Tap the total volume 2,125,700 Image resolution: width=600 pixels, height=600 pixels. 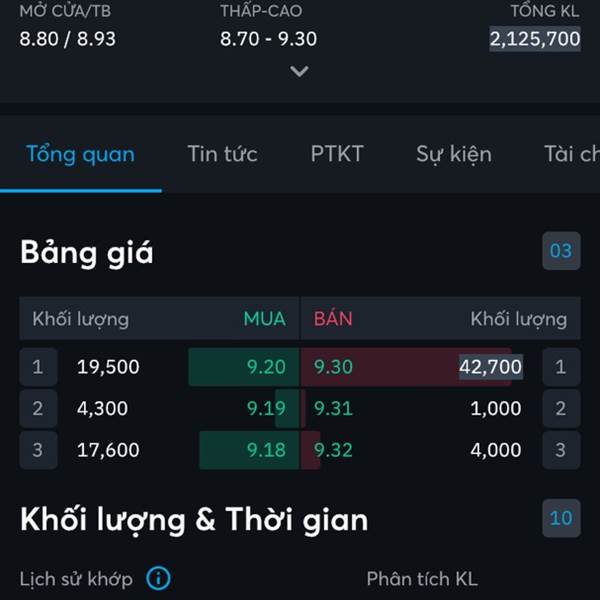click(x=535, y=39)
